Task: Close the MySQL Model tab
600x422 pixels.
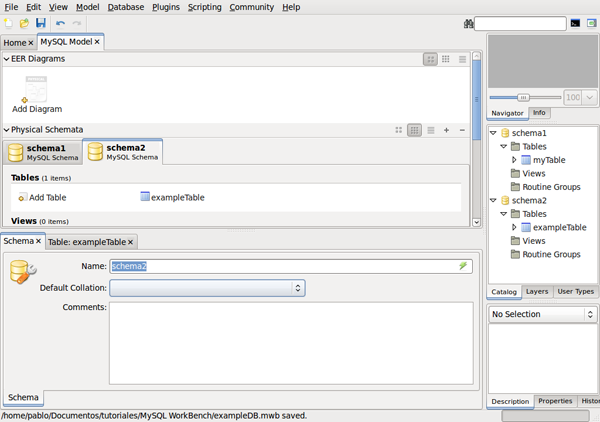Action: pyautogui.click(x=97, y=42)
